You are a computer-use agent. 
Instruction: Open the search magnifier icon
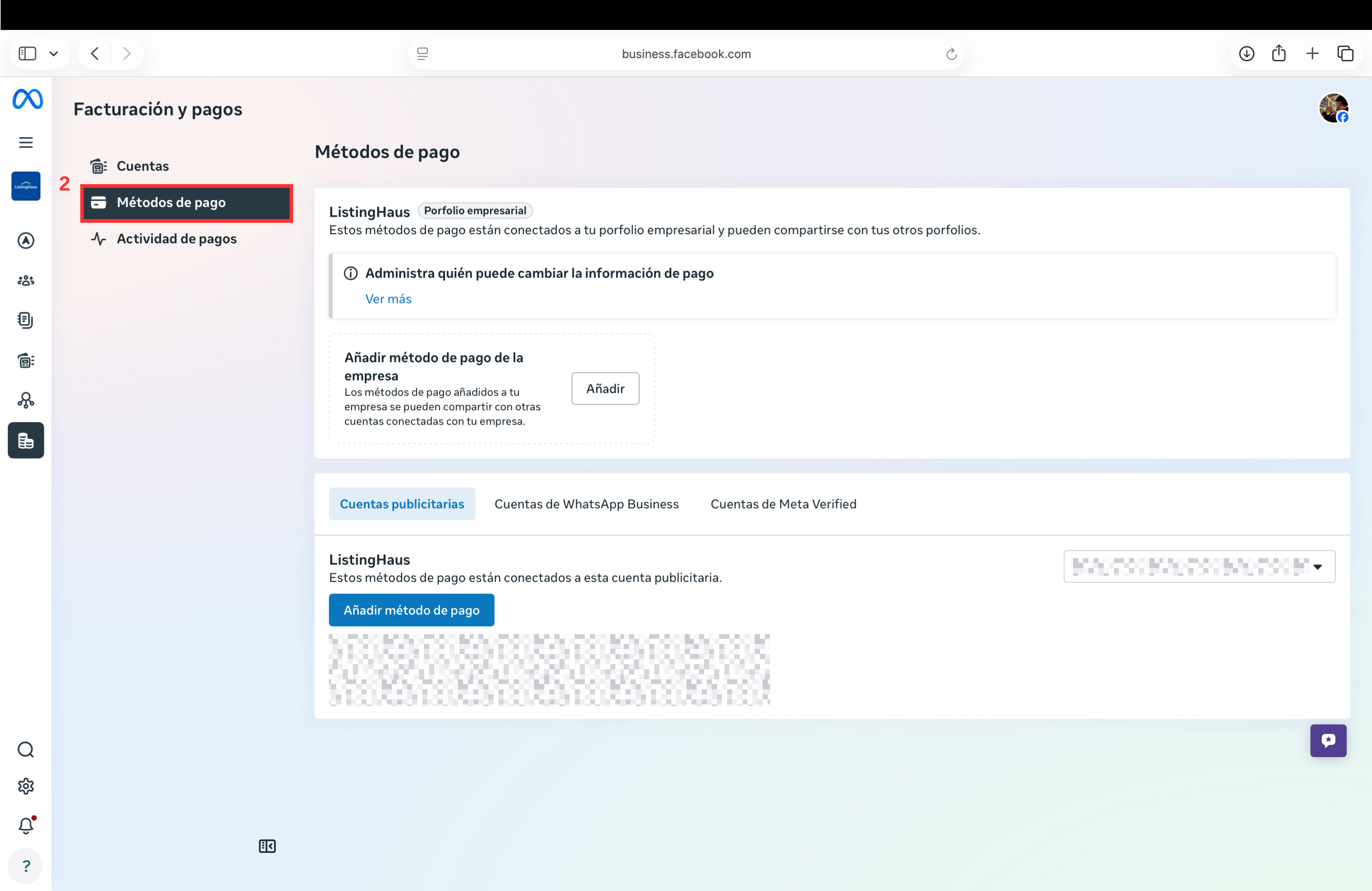click(26, 750)
